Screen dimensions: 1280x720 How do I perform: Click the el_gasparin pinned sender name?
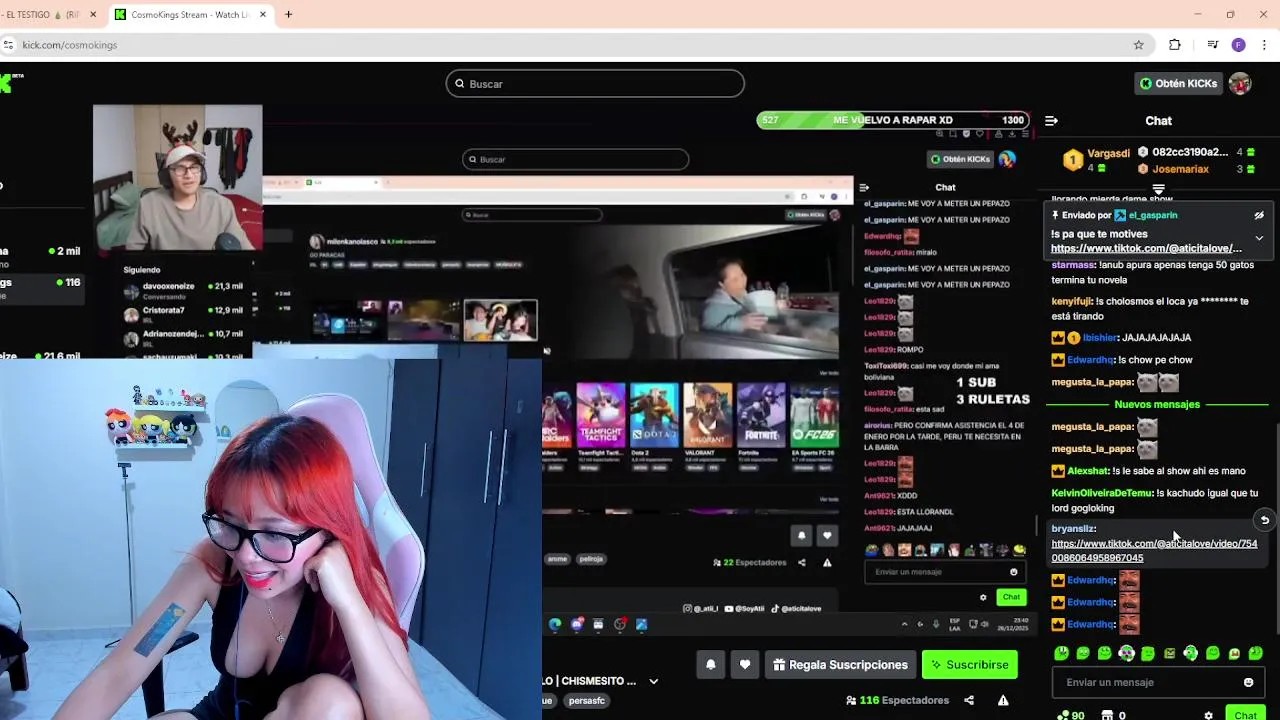pyautogui.click(x=1153, y=215)
